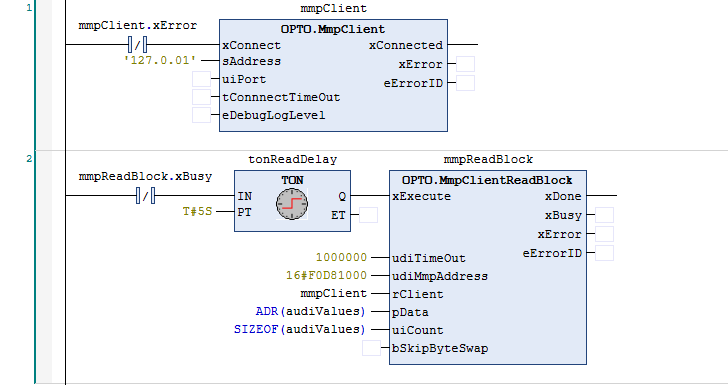Select the udiMmpAddress pin label
728x387 pixels.
tap(440, 276)
